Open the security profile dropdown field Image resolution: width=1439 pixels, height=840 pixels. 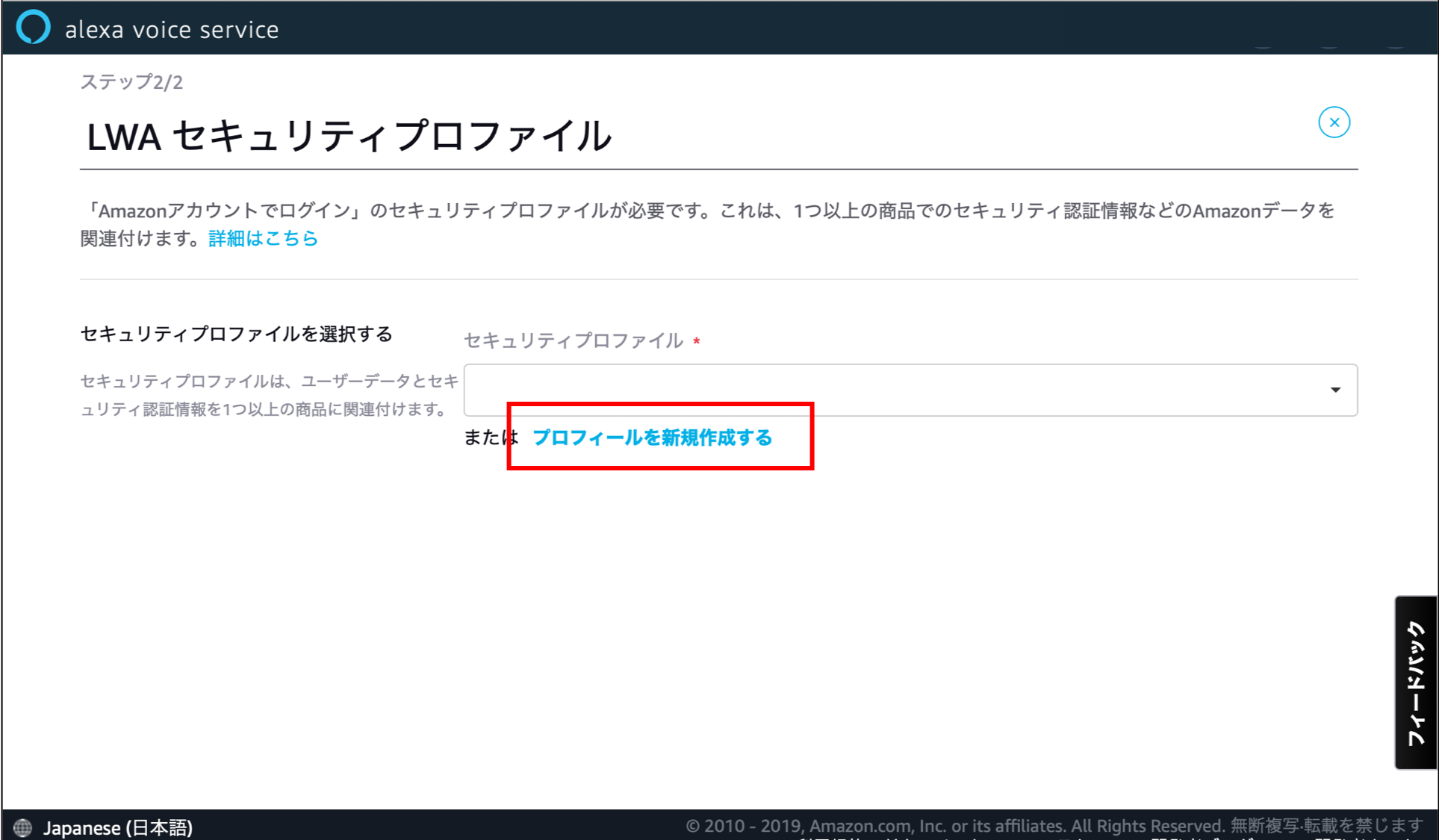896,390
